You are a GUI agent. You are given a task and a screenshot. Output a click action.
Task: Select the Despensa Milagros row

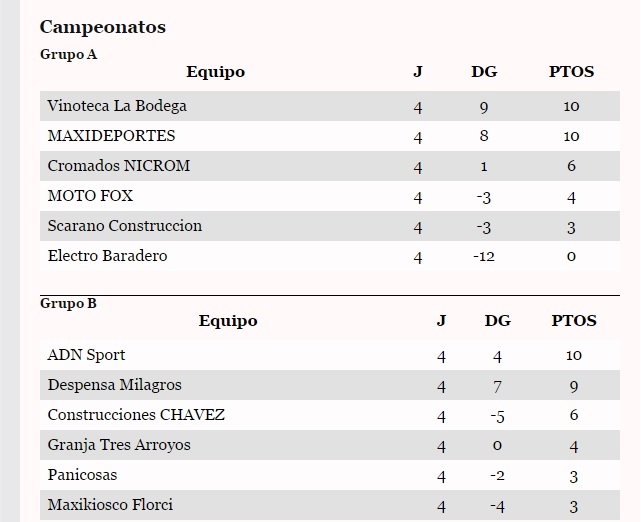pos(330,385)
